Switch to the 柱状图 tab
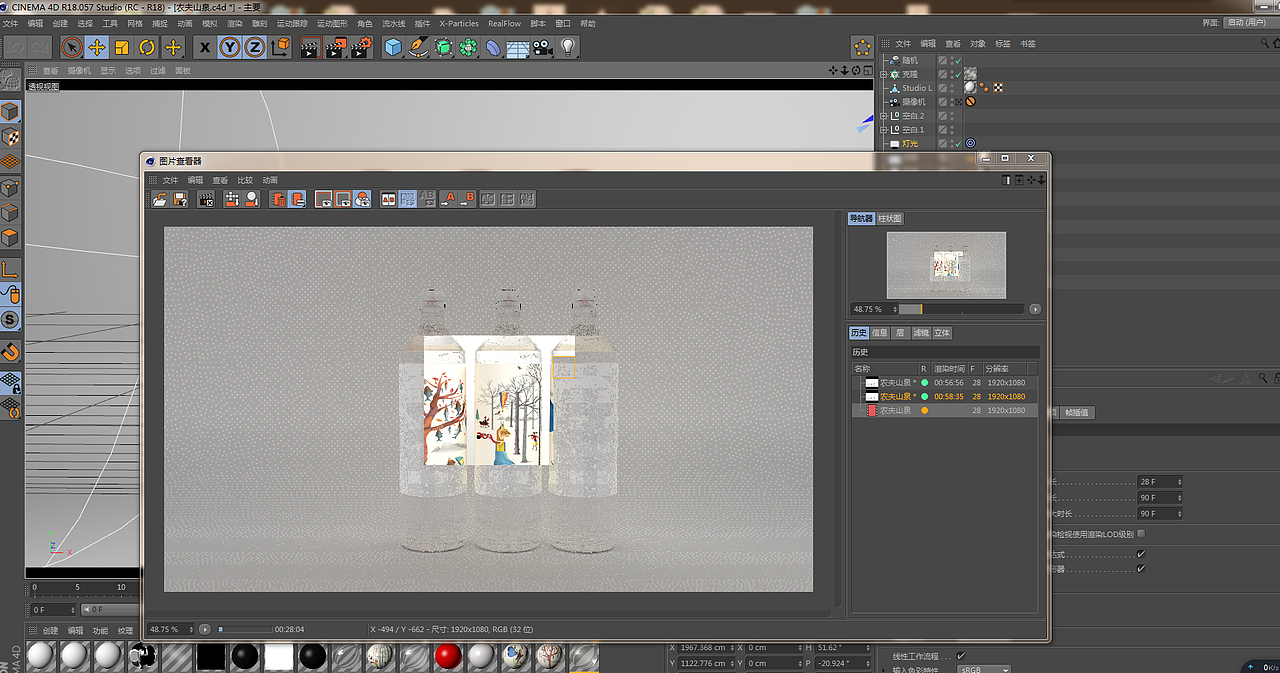Image resolution: width=1280 pixels, height=673 pixels. (x=890, y=218)
